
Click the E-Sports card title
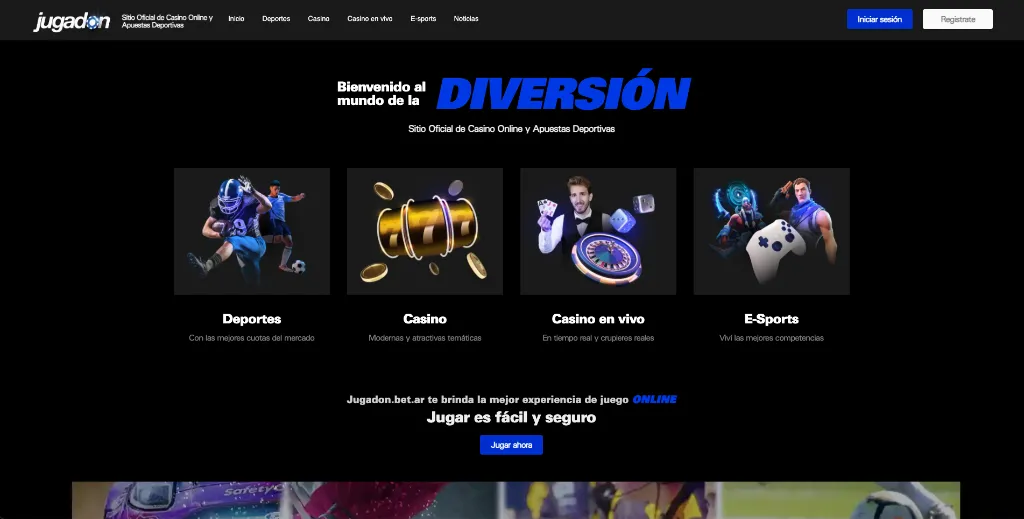(771, 319)
